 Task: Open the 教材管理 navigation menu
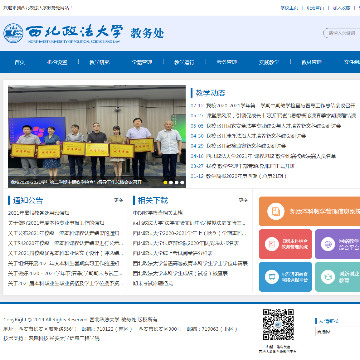click(311, 62)
